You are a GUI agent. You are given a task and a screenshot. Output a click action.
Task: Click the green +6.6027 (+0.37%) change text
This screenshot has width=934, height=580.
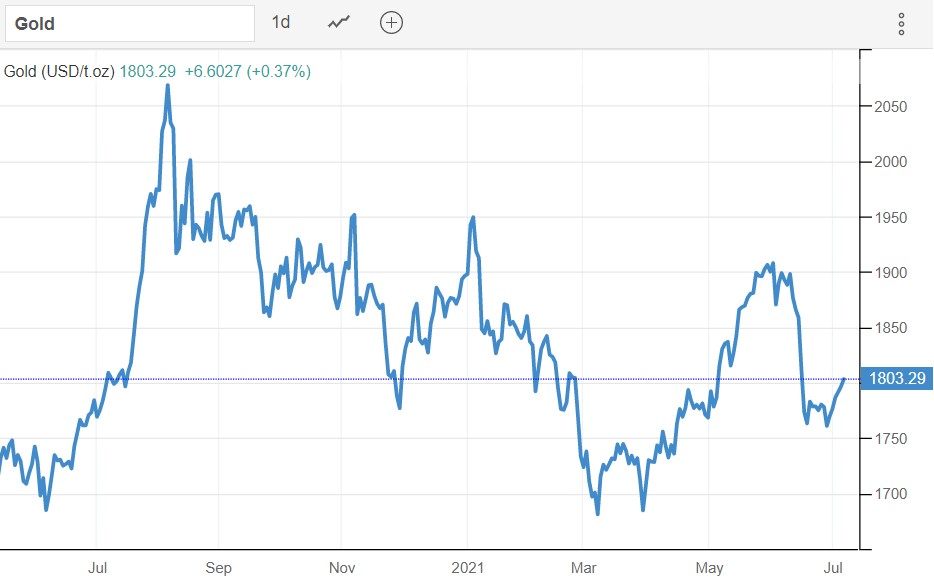(x=247, y=71)
